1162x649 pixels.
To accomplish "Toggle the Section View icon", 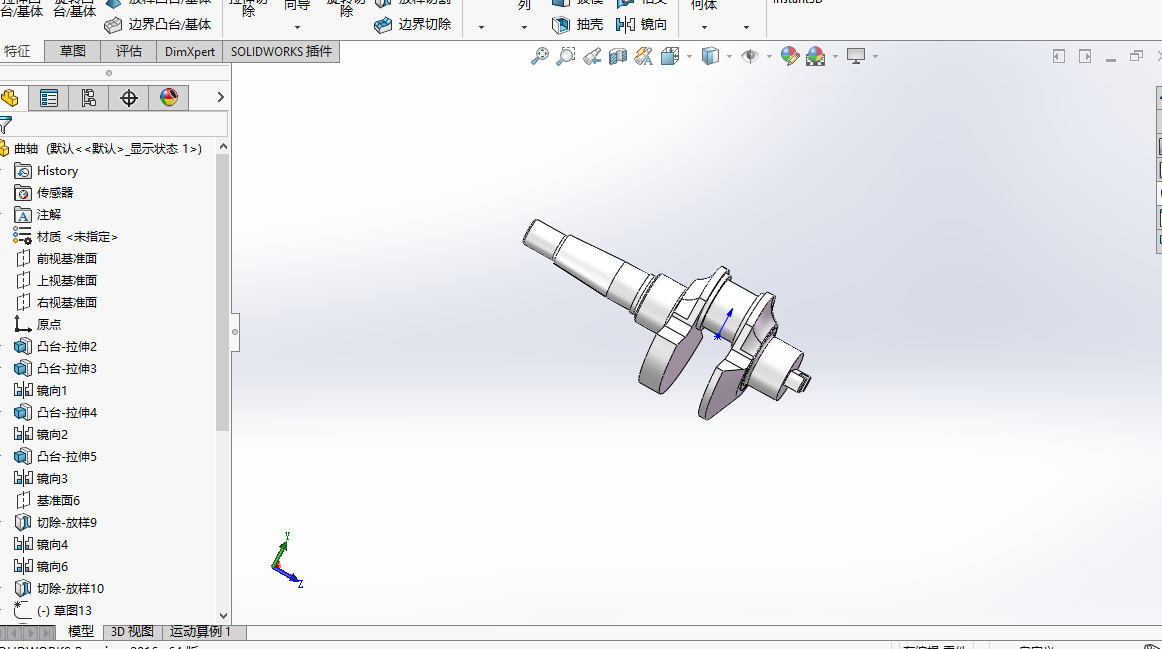I will click(x=618, y=56).
